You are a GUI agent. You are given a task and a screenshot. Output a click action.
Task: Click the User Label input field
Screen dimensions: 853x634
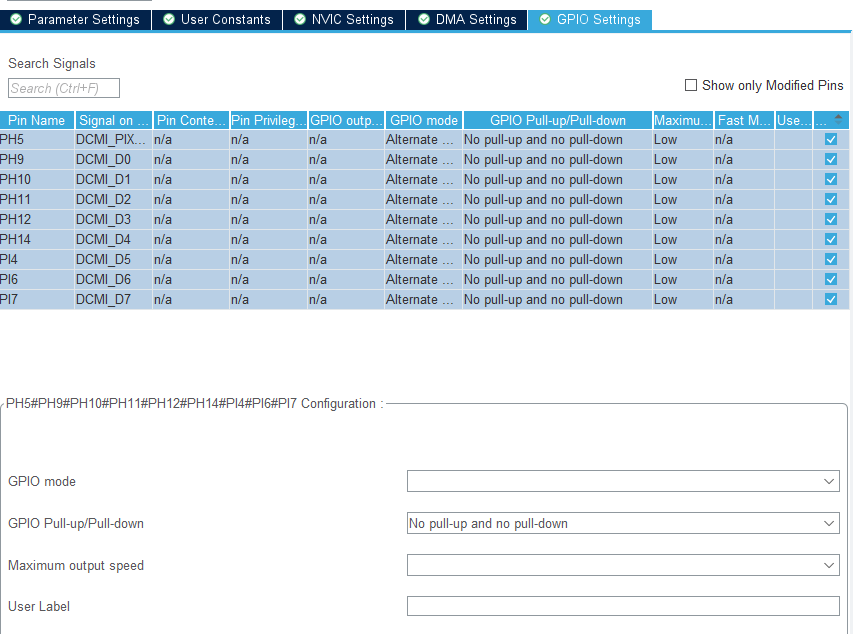[x=623, y=606]
